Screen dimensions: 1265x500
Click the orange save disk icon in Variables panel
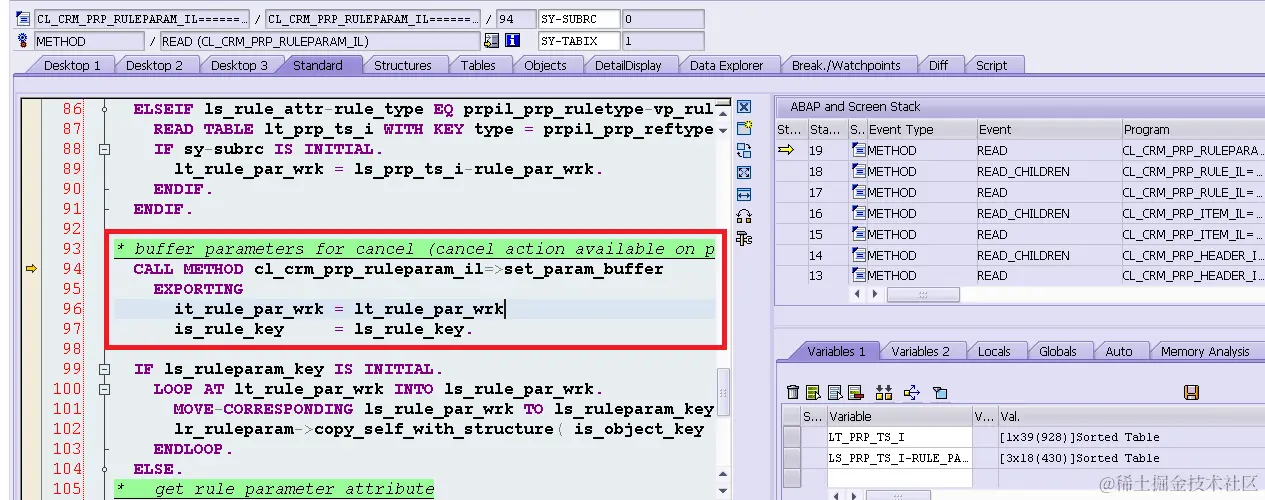[1191, 393]
